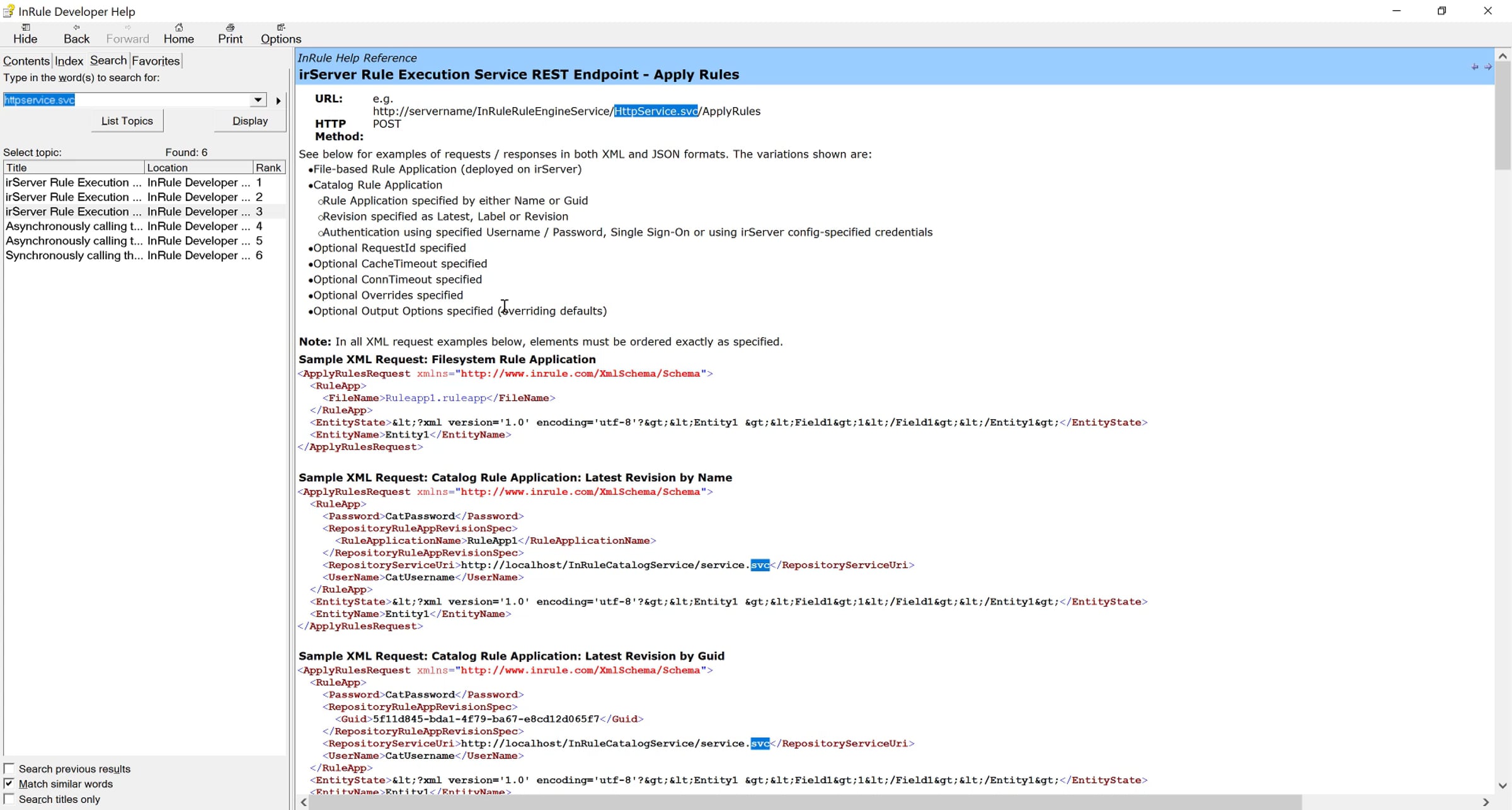This screenshot has width=1512, height=810.
Task: Sort results by Location column header
Action: coord(198,167)
